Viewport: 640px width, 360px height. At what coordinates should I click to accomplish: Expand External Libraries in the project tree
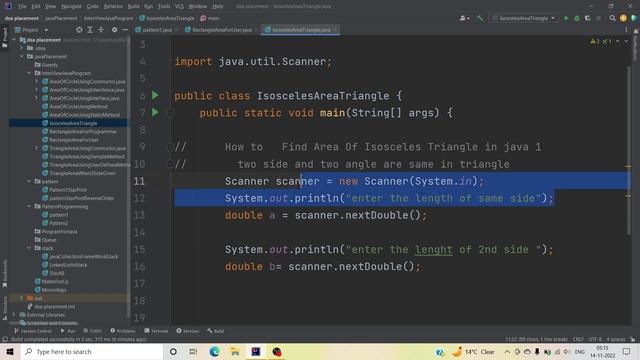click(x=15, y=315)
